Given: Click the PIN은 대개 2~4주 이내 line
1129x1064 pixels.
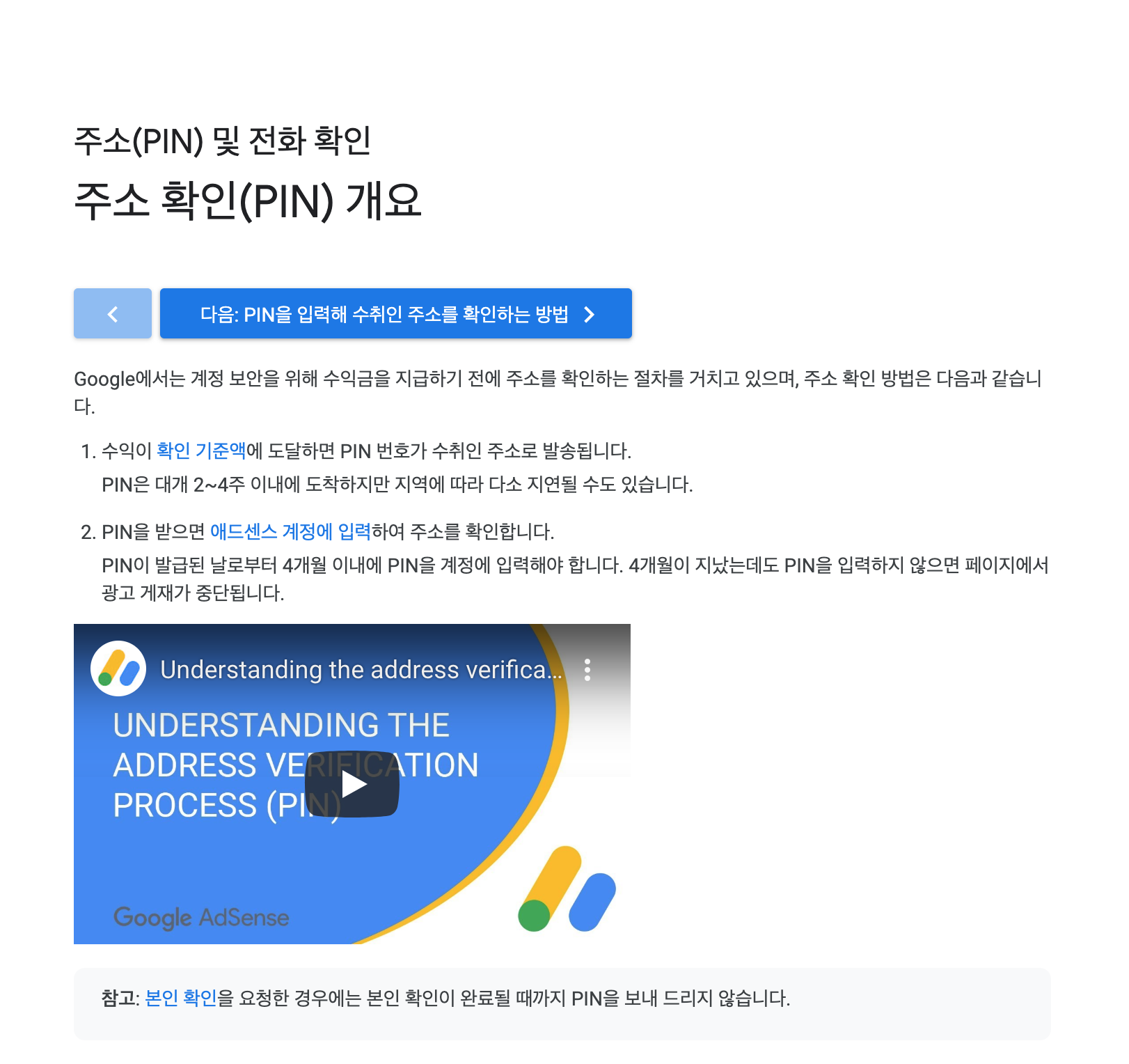Looking at the screenshot, I should [397, 484].
